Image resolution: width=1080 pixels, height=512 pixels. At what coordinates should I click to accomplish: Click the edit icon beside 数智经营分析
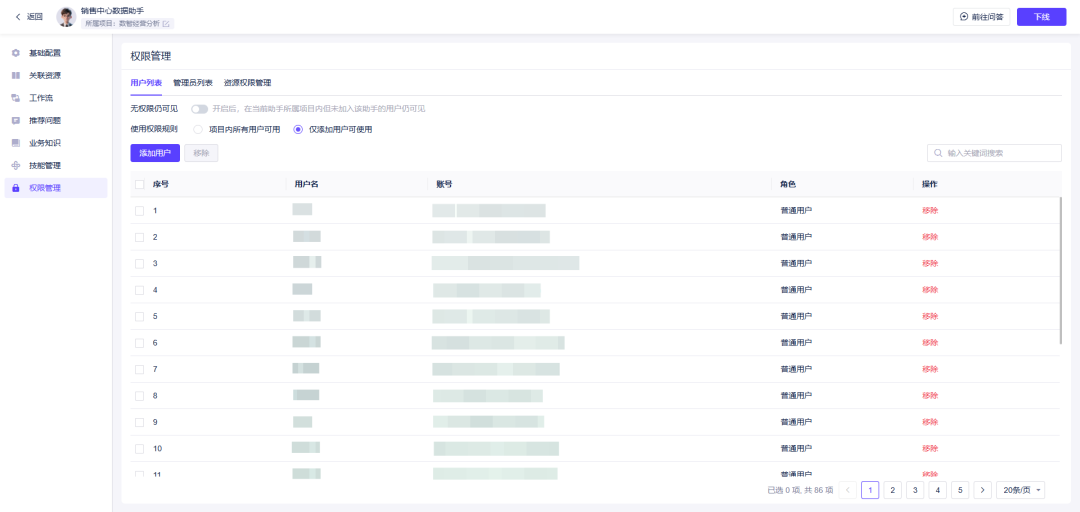(166, 23)
